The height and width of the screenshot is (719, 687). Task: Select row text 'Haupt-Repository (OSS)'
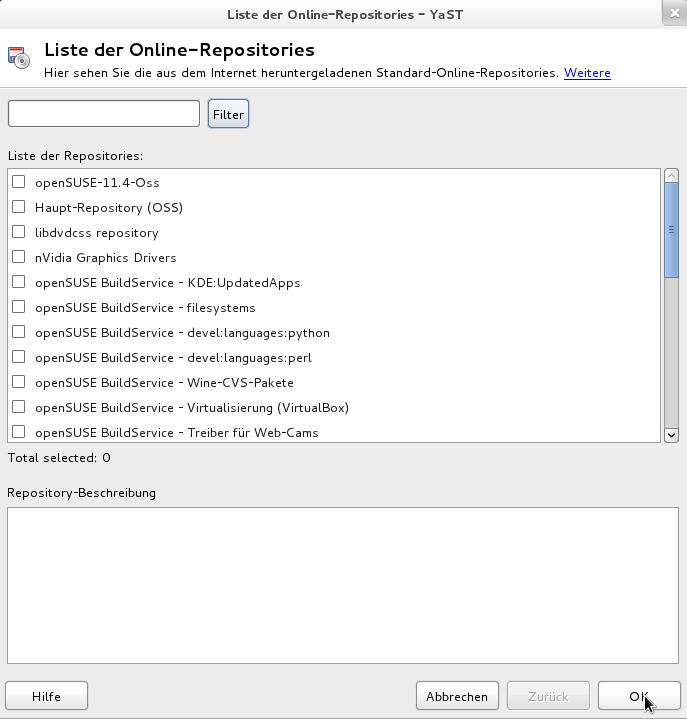click(109, 208)
